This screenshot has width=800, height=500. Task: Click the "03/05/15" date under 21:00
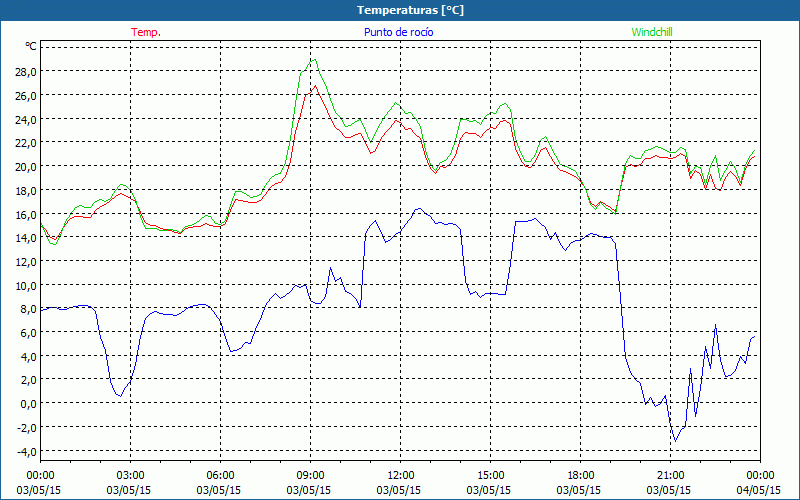669,490
